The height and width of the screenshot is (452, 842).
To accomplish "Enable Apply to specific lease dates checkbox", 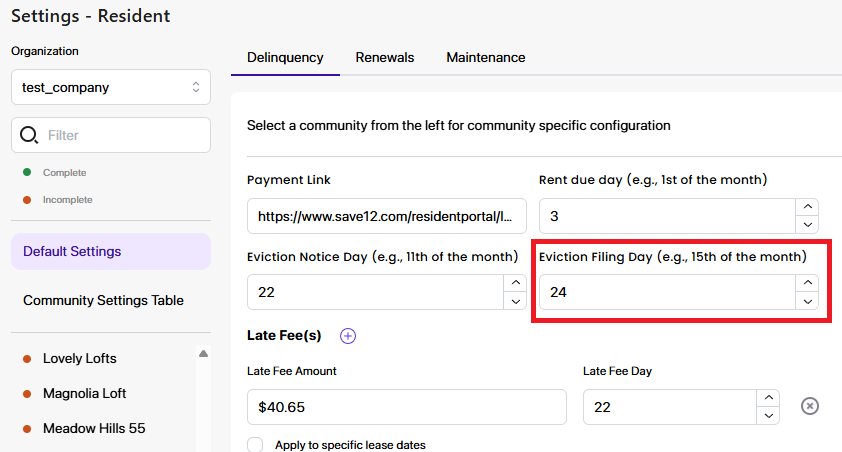I will [x=255, y=444].
